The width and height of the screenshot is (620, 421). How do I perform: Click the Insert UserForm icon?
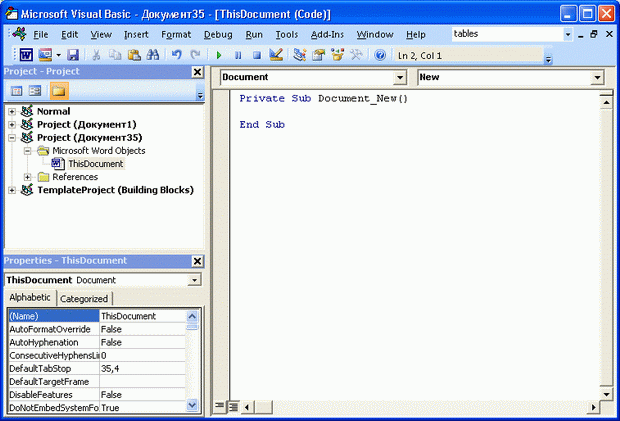(45, 55)
